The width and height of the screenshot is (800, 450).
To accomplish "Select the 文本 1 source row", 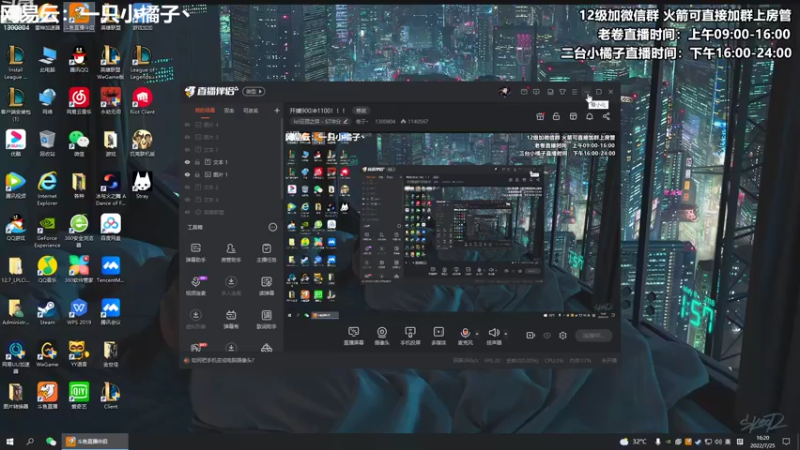I will coord(232,162).
